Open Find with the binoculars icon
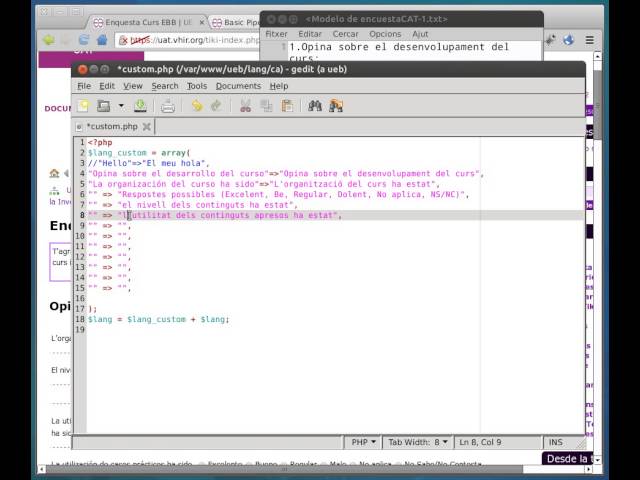This screenshot has height=480, width=640. click(315, 106)
